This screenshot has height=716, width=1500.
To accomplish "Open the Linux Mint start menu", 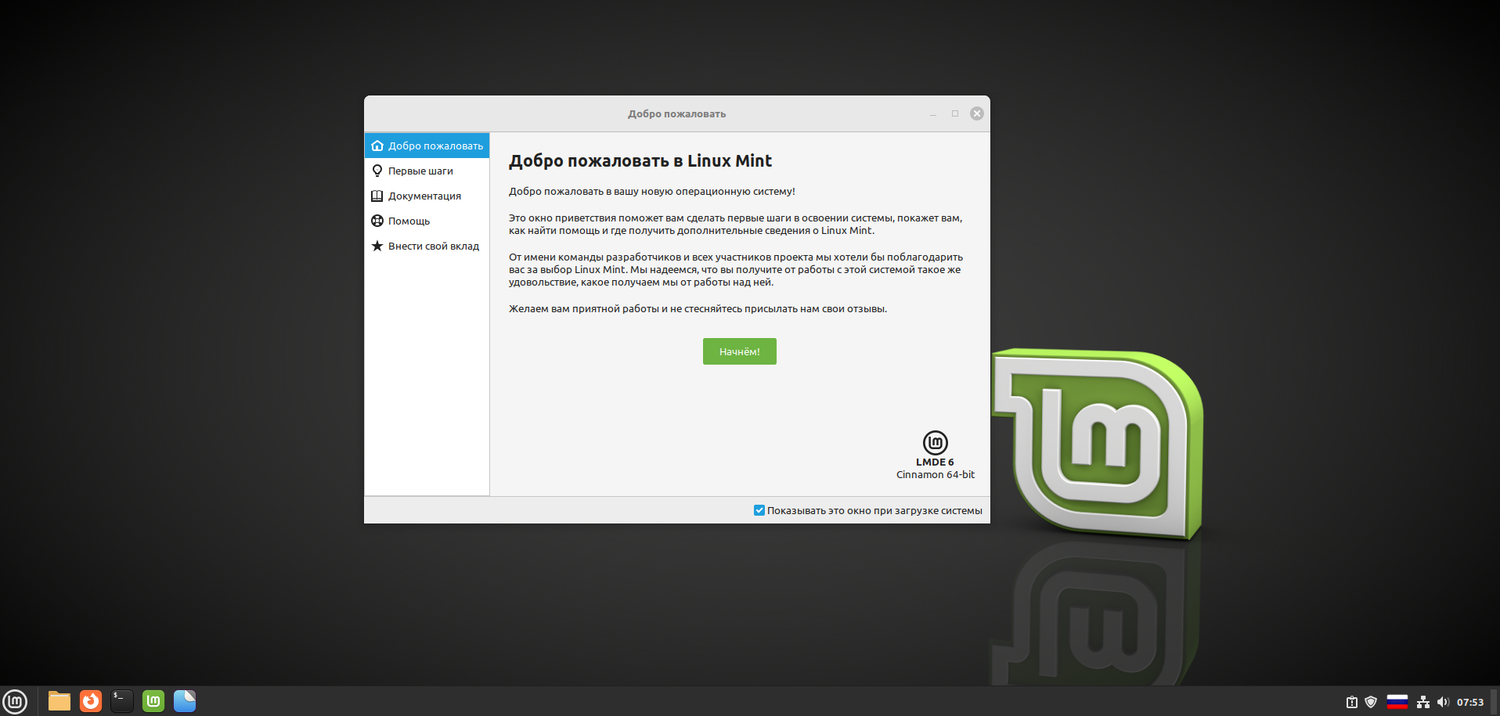I will pyautogui.click(x=15, y=701).
